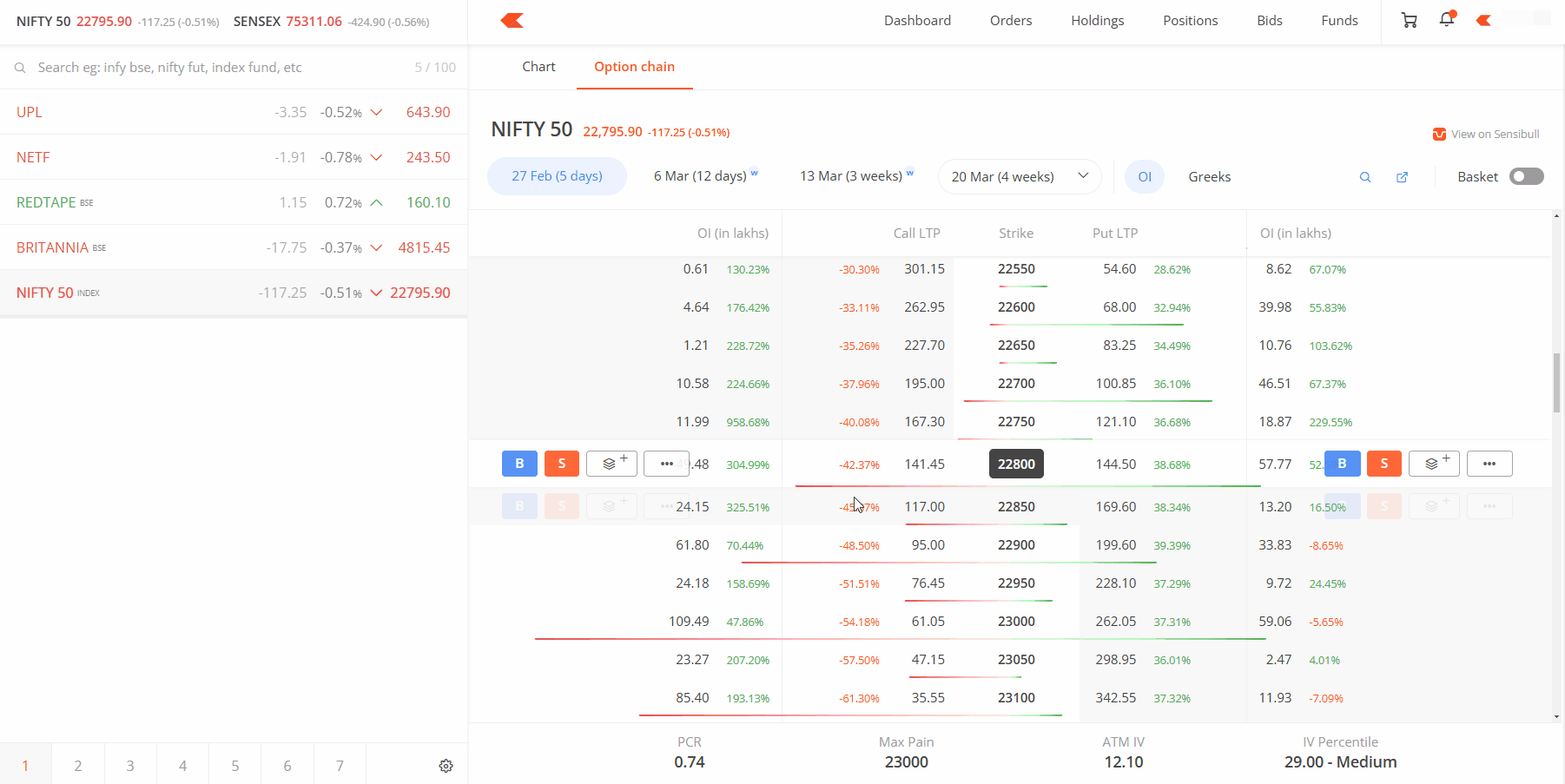Open Holdings in the top navigation
This screenshot has height=784, width=1565.
click(x=1098, y=20)
